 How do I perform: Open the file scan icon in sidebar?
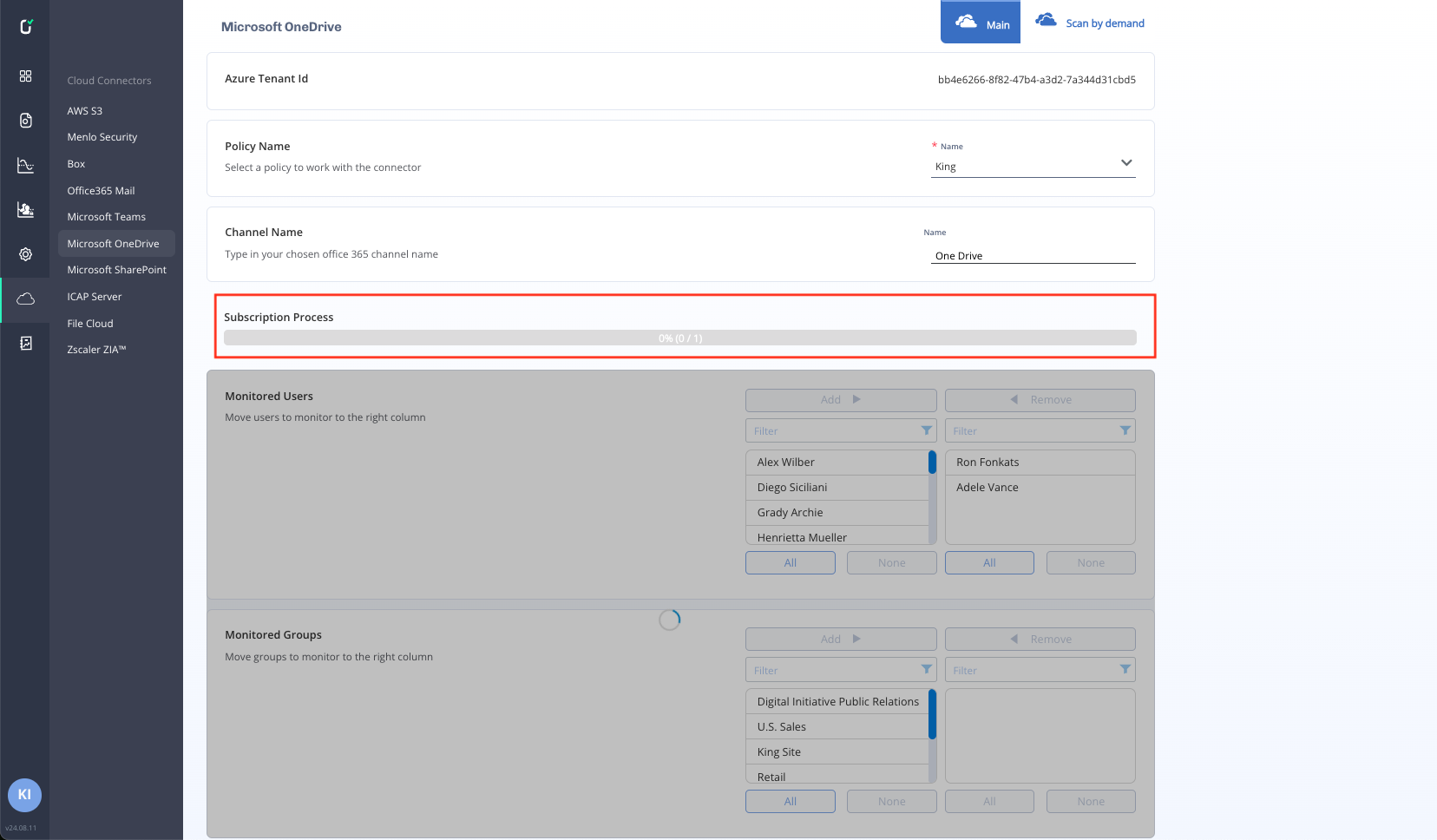(26, 121)
